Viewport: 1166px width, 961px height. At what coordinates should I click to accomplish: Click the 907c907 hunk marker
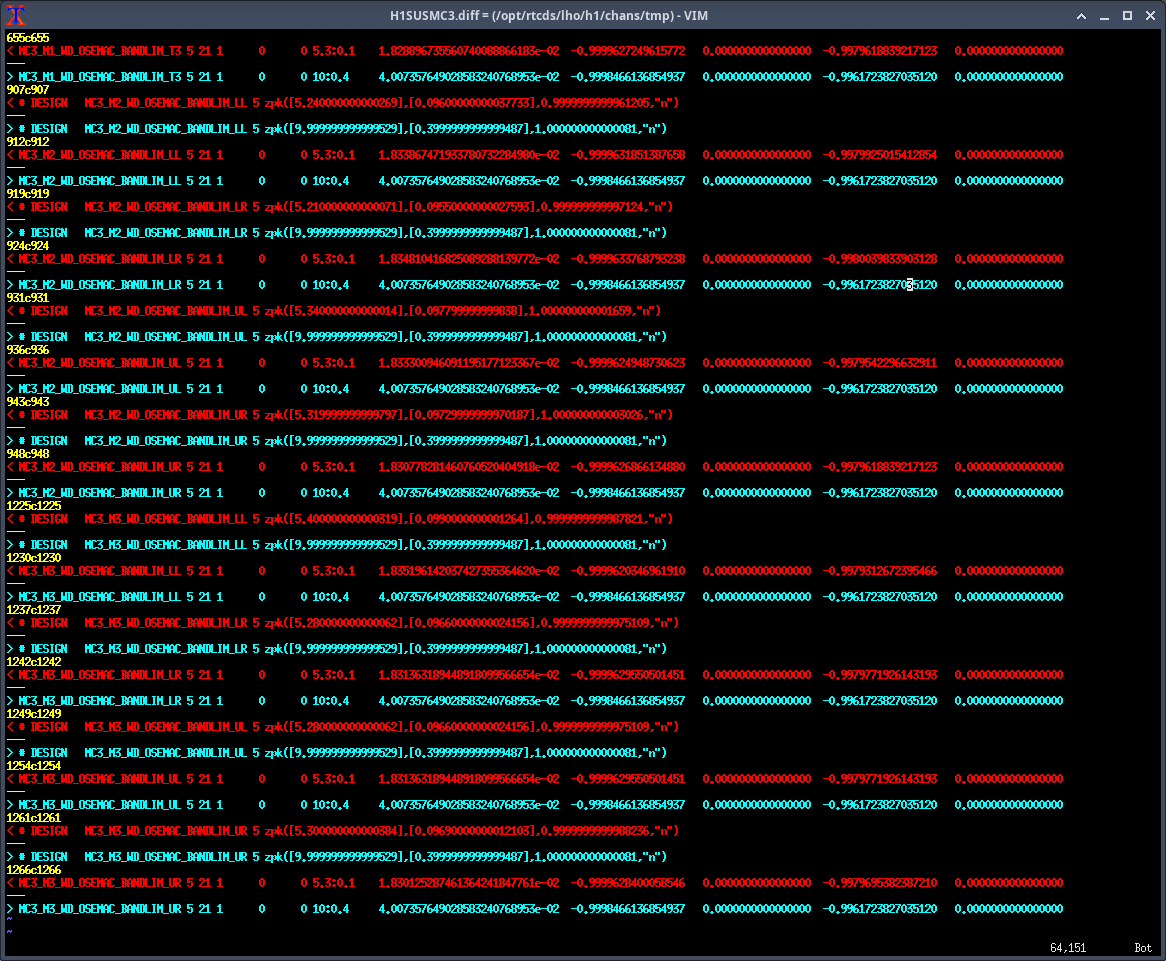27,89
